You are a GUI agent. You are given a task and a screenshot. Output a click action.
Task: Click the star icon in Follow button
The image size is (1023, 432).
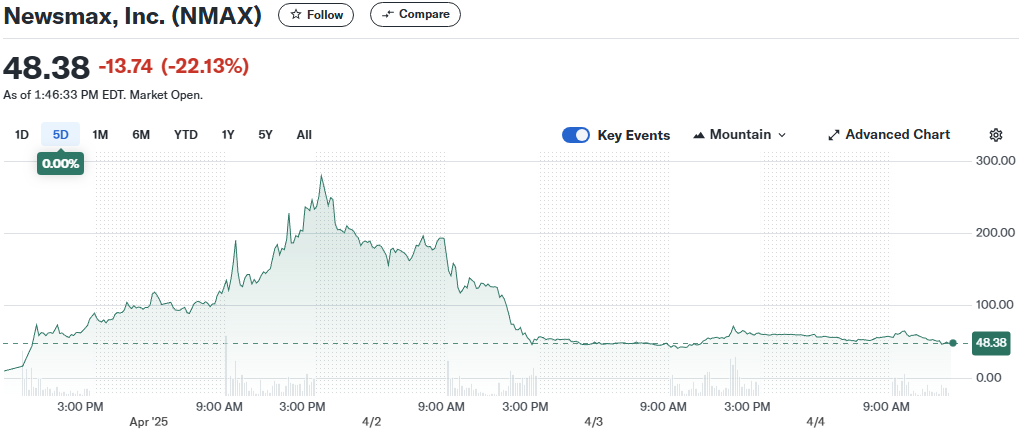click(x=296, y=14)
